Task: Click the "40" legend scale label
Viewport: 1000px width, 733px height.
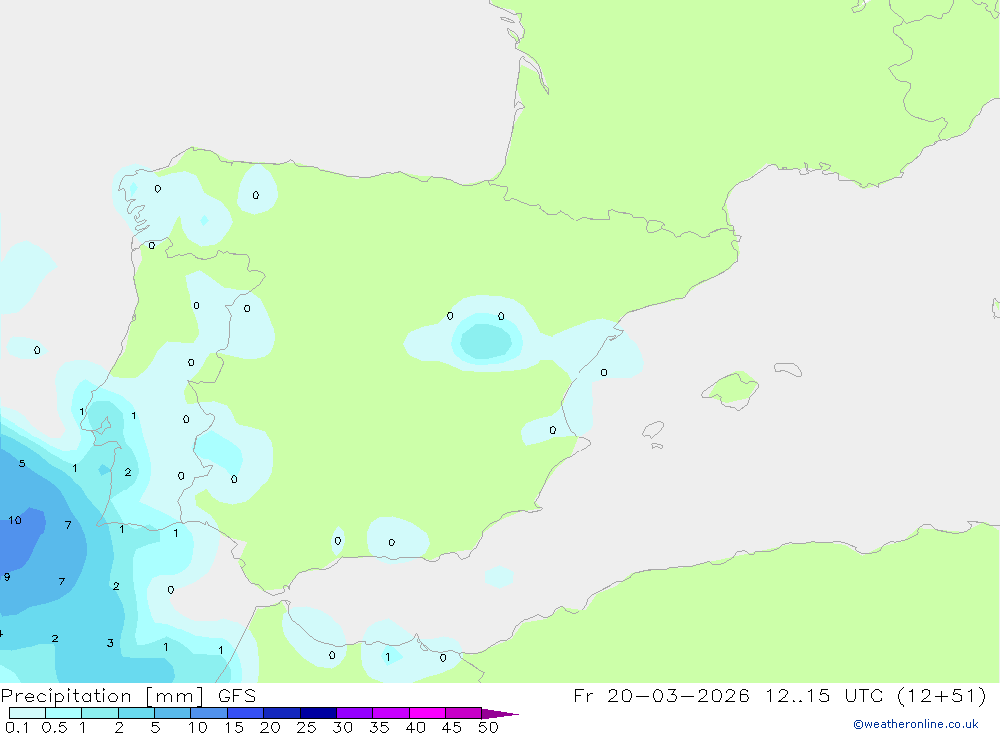Action: click(416, 727)
